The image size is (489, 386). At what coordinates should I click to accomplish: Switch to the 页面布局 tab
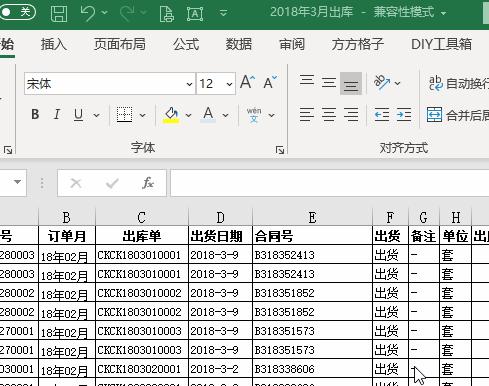click(120, 44)
